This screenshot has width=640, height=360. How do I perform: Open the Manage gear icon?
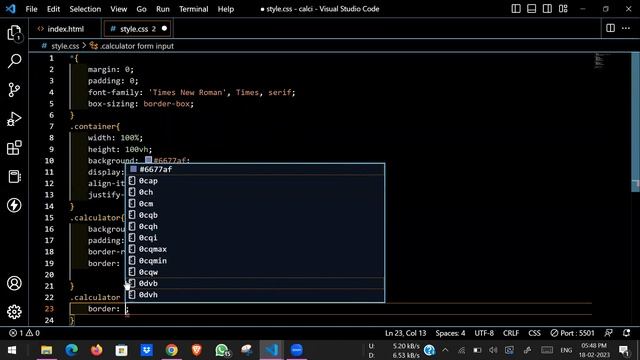(14, 312)
